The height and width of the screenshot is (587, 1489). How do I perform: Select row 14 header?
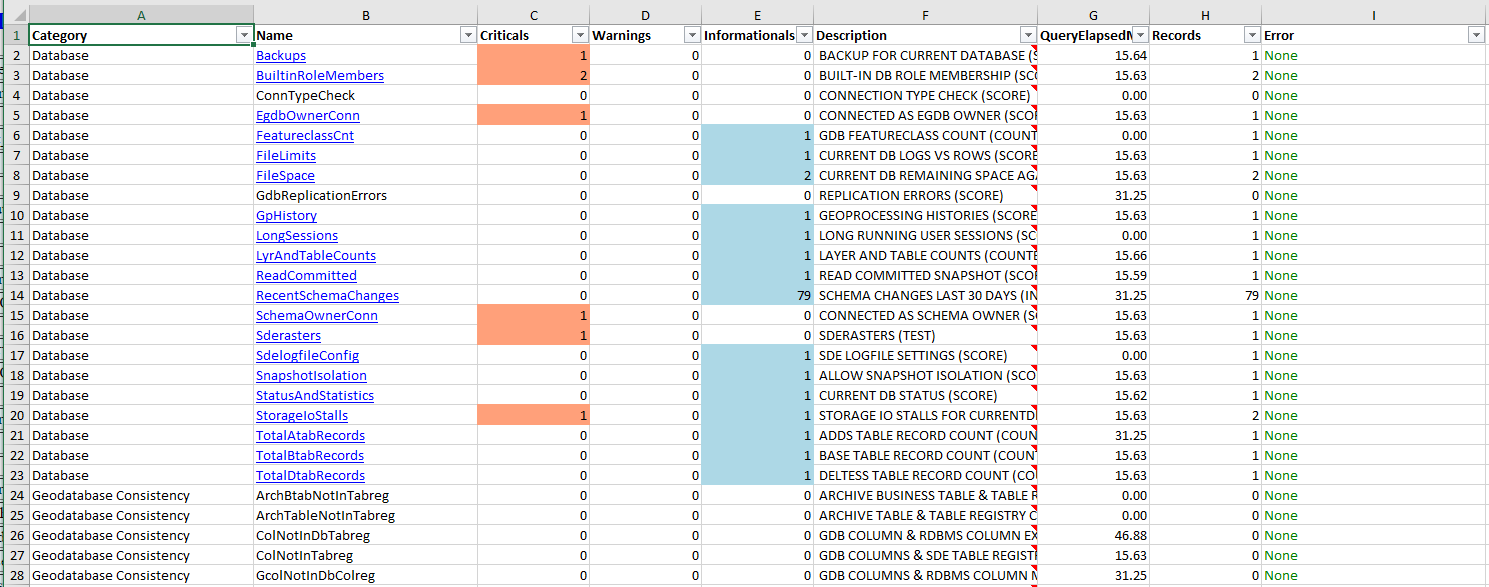tap(18, 295)
